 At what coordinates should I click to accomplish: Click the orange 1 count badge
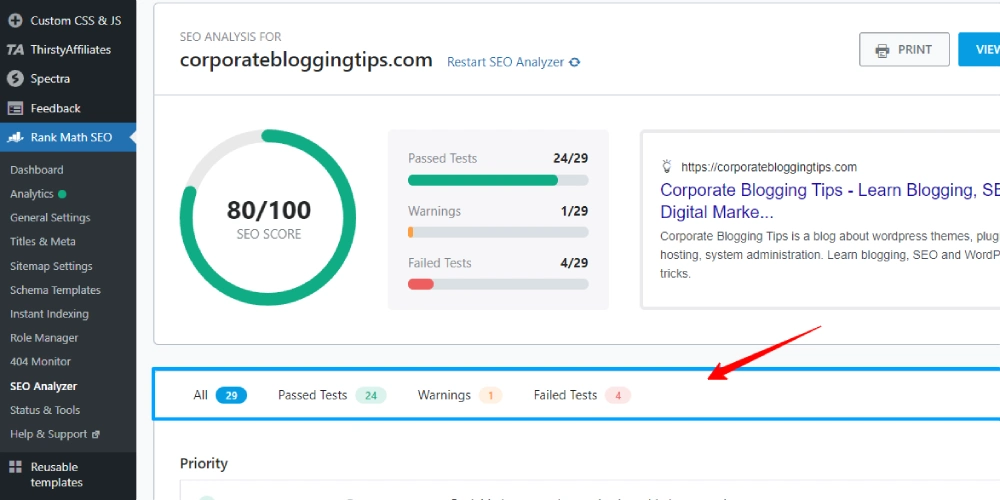[490, 395]
